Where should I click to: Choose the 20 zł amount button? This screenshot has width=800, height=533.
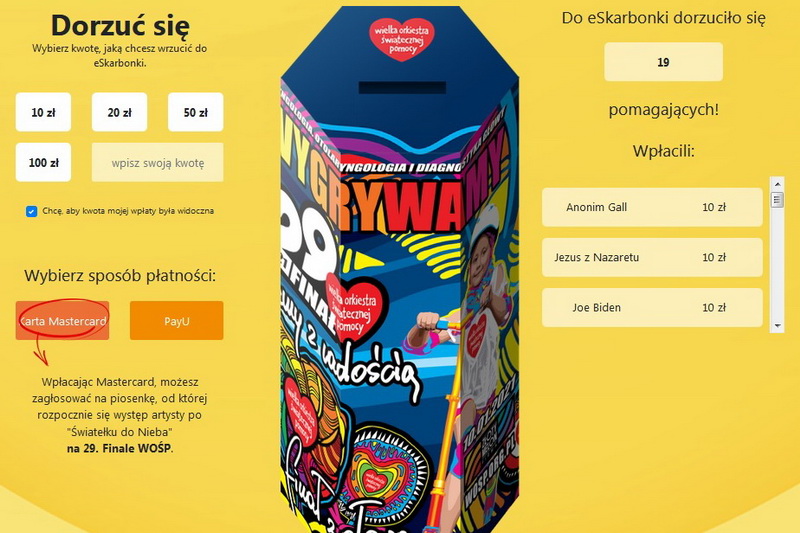[119, 112]
